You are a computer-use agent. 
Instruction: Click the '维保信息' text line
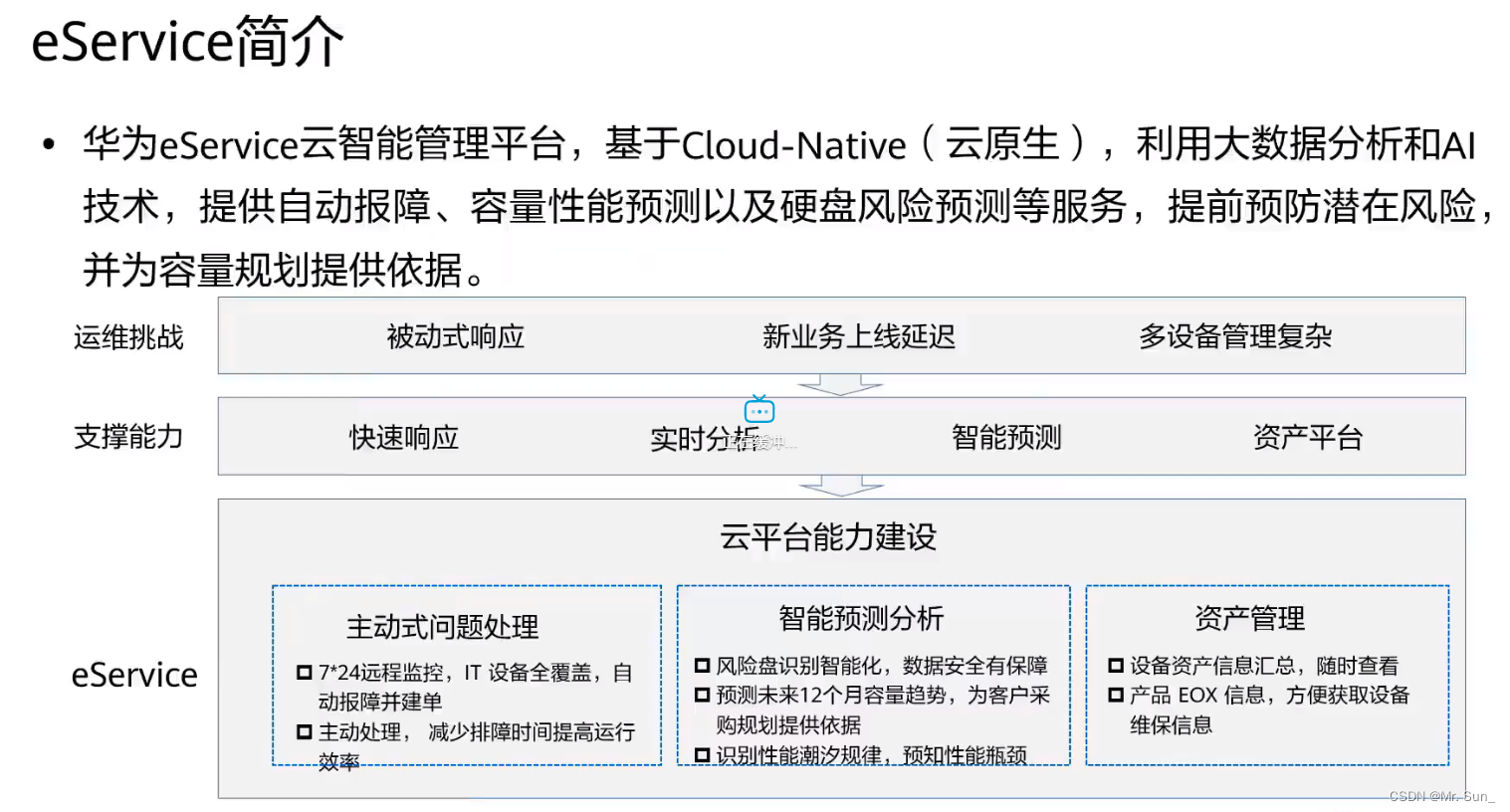1172,725
